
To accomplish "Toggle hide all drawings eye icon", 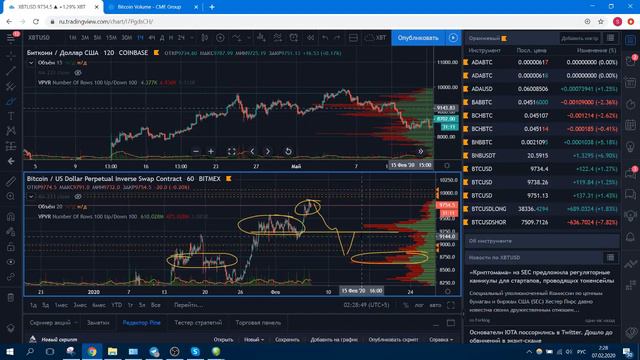I will (x=11, y=262).
